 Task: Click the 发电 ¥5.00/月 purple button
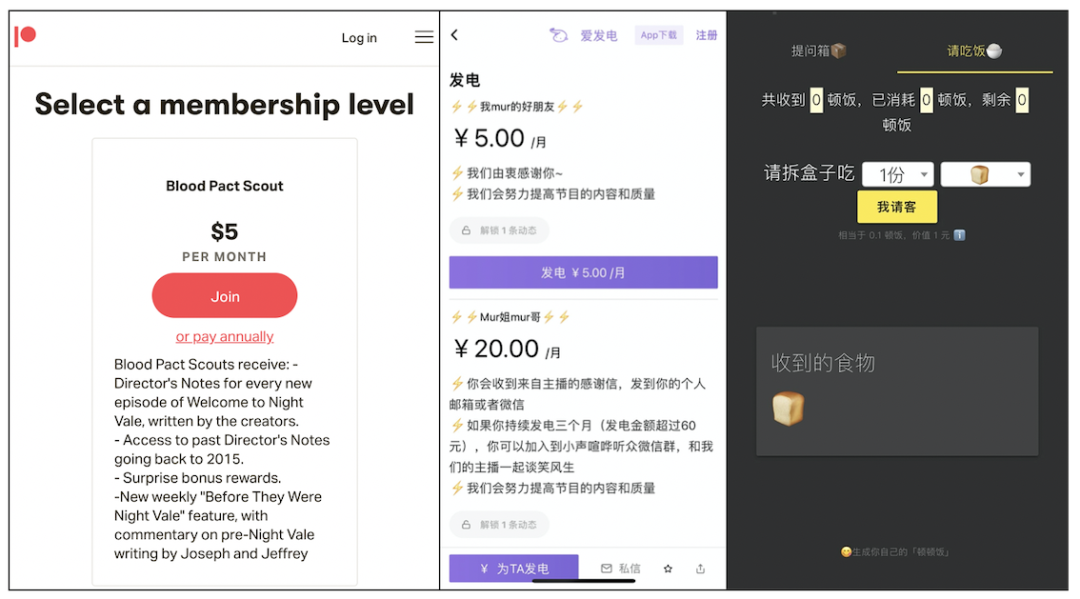[583, 273]
